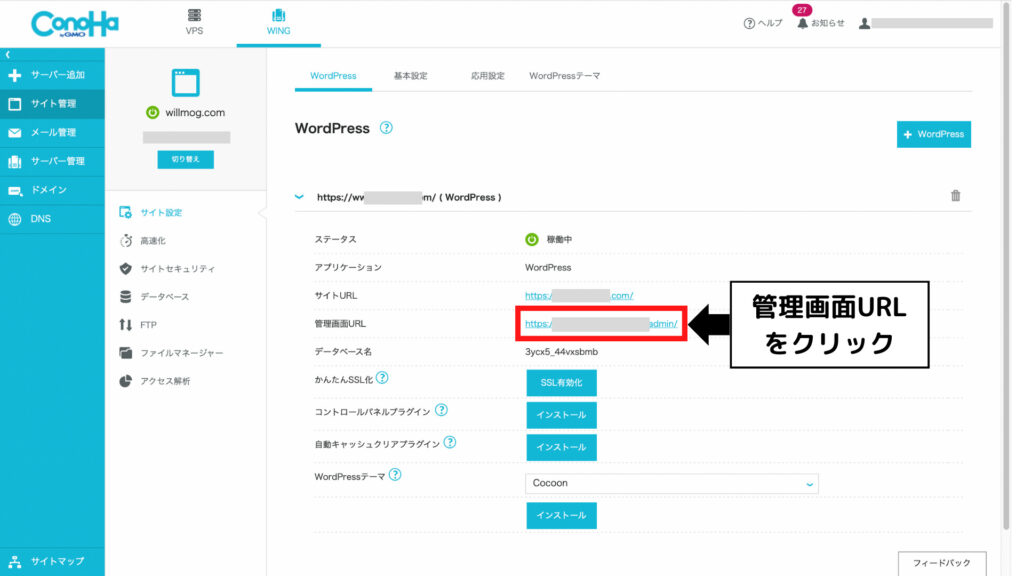The height and width of the screenshot is (576, 1024).
Task: Click the help icon beside WordPress heading
Action: [x=386, y=128]
